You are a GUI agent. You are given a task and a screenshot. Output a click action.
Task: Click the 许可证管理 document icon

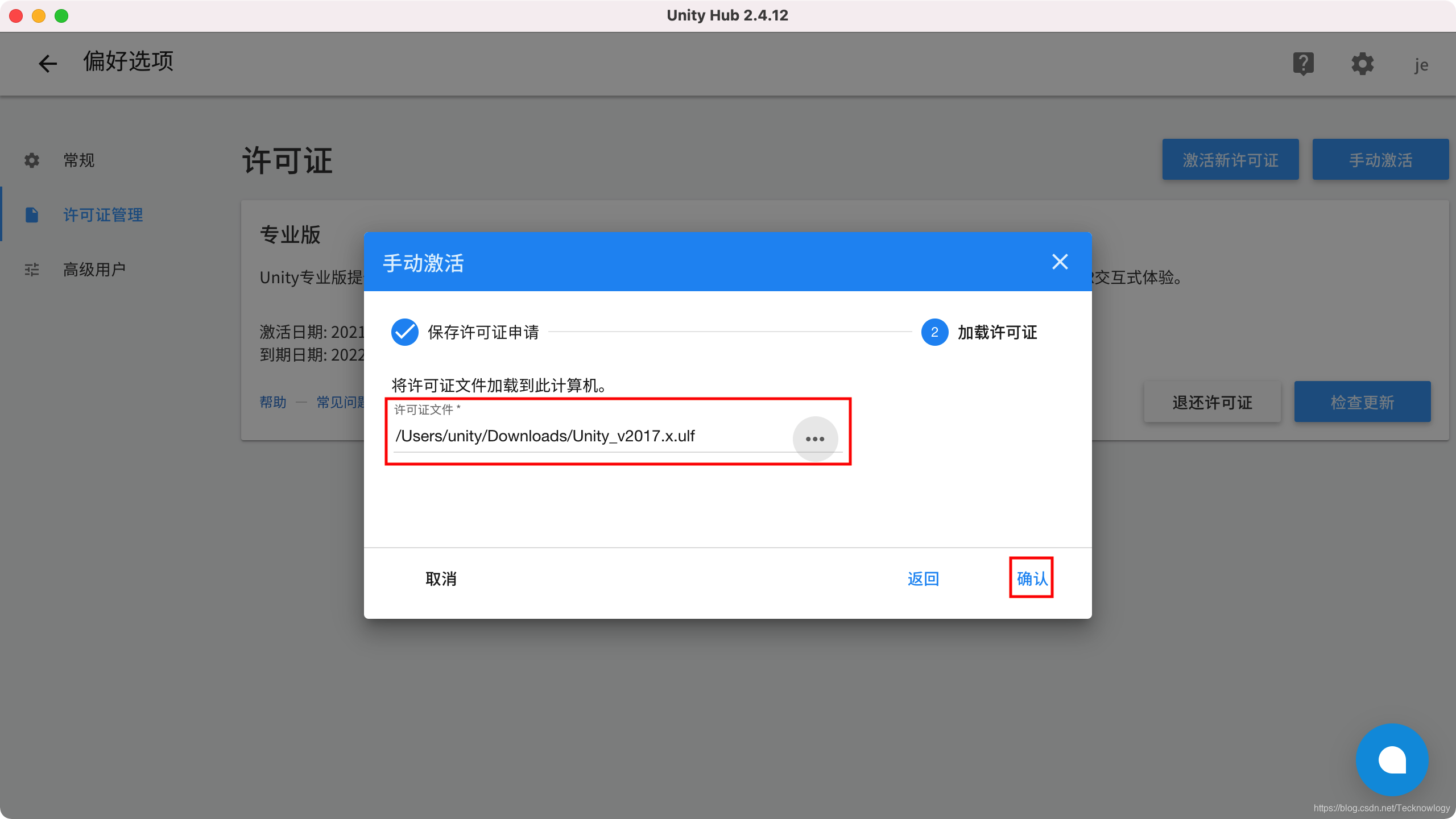point(32,215)
